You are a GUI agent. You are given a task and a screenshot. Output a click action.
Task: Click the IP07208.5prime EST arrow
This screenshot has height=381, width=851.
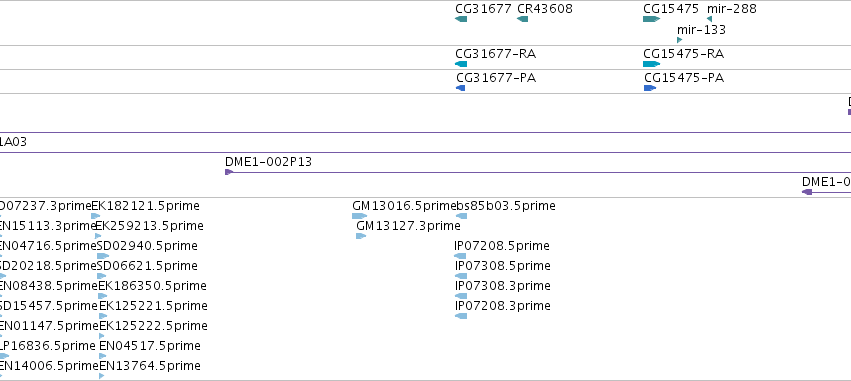click(x=460, y=256)
